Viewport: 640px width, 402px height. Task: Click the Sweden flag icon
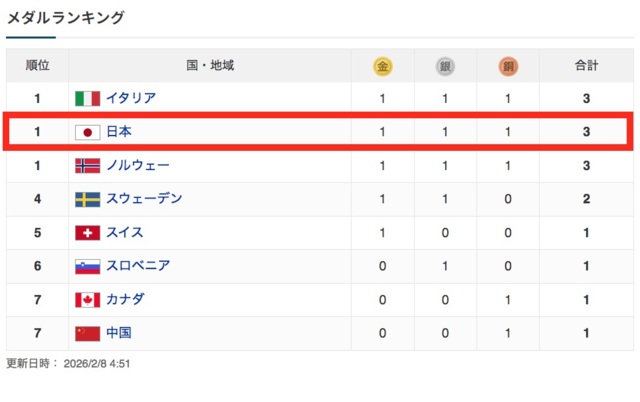[88, 199]
